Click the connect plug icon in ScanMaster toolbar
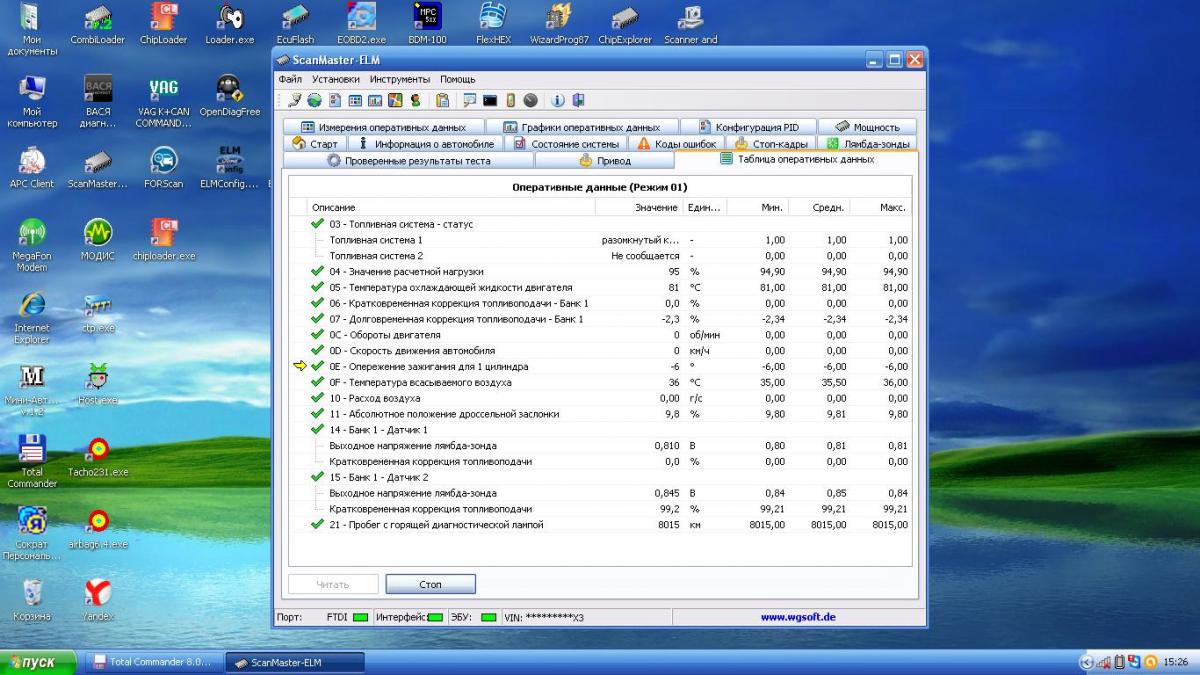1200x675 pixels. tap(294, 100)
